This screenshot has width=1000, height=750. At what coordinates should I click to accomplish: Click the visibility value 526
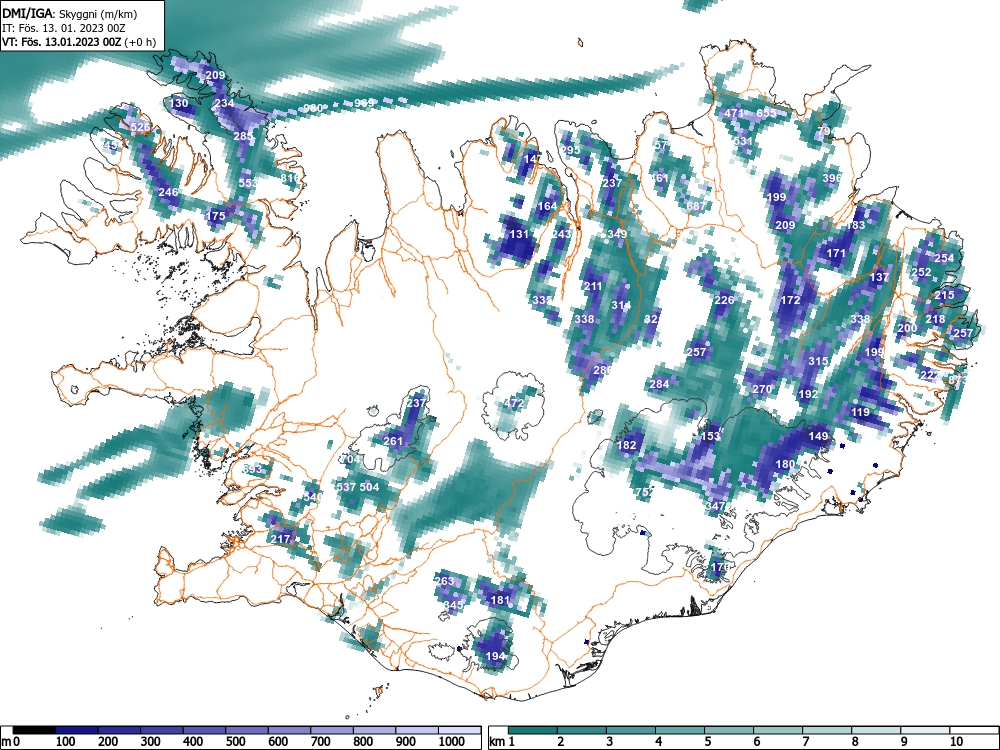[140, 126]
